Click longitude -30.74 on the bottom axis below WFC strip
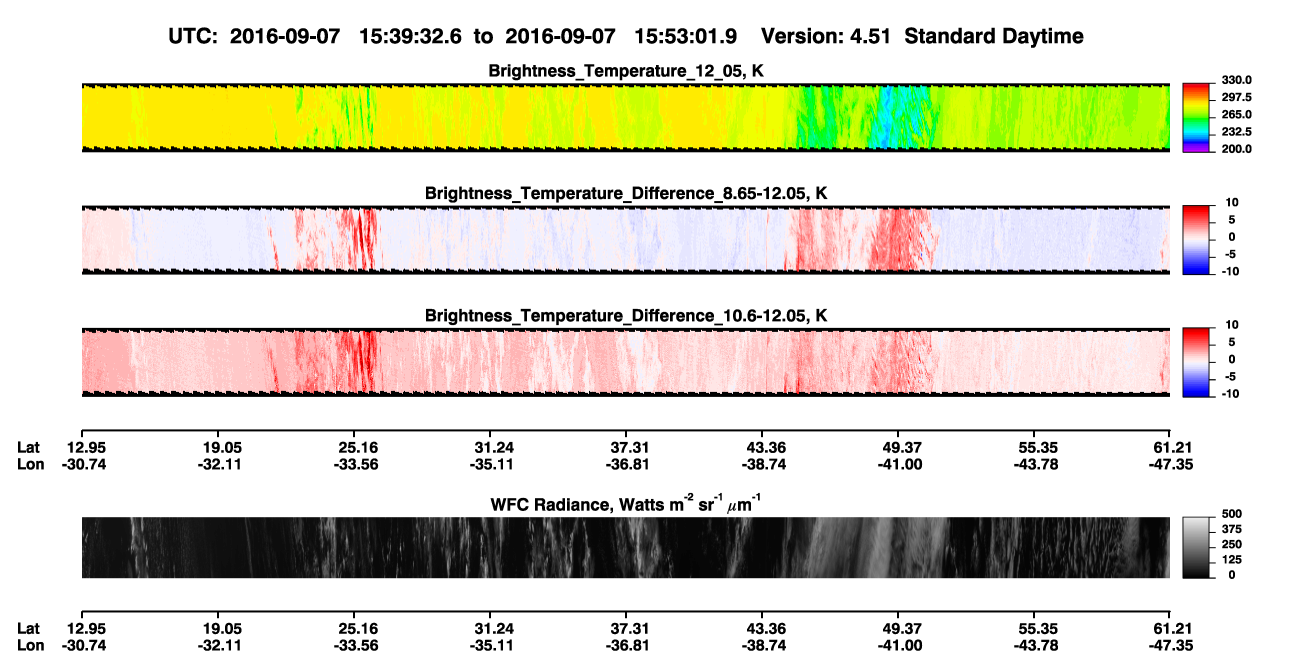Viewport: 1300px width, 667px height. (84, 645)
